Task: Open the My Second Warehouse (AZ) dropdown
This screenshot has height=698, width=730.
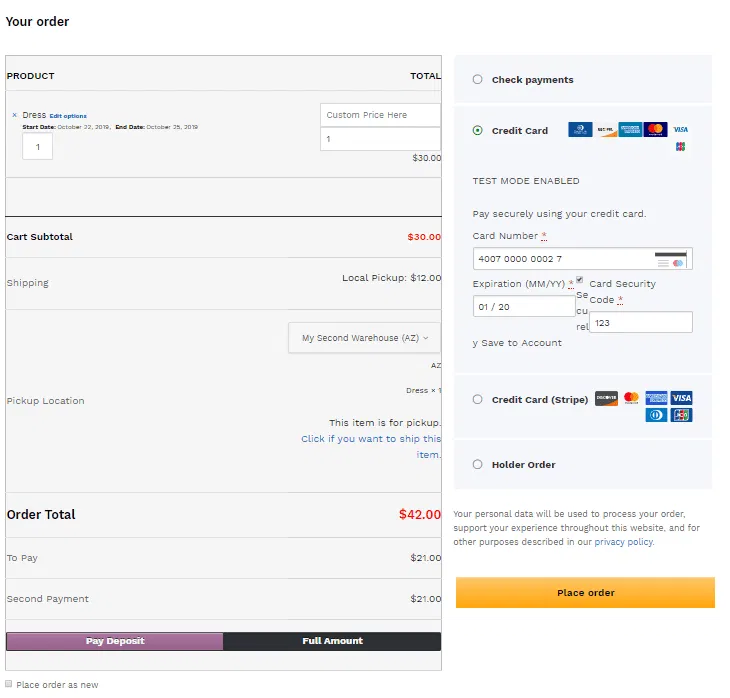Action: click(x=365, y=338)
